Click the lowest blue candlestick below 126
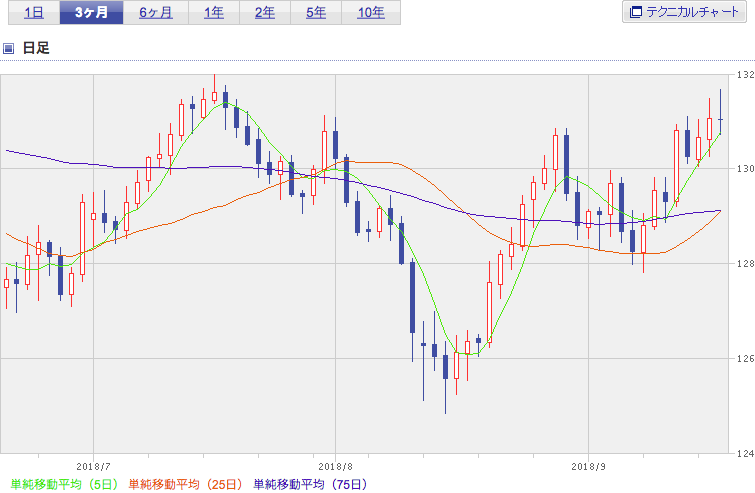Viewport: 755px width, 493px height. 445,367
